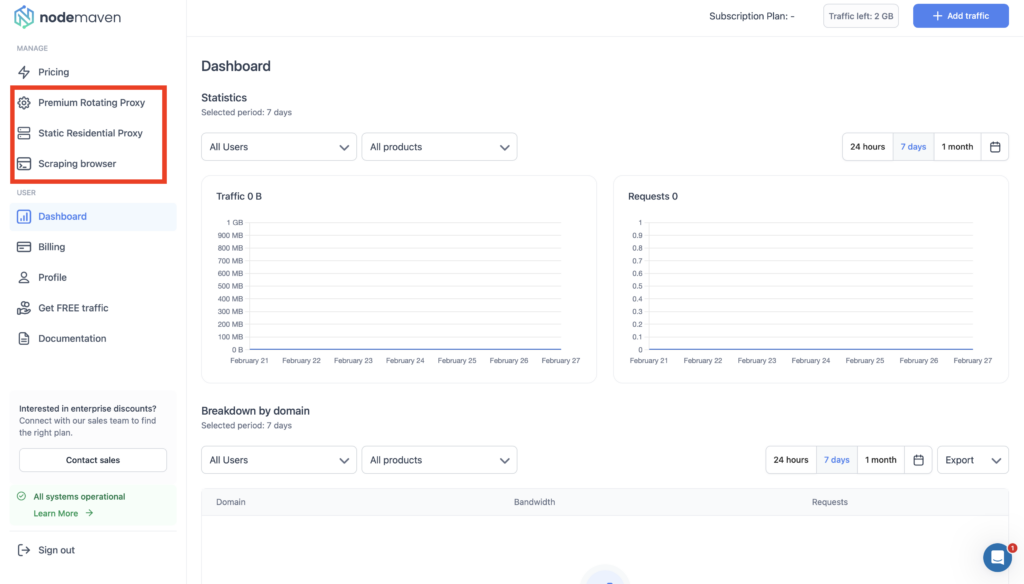Click the Contact sales button
Image resolution: width=1024 pixels, height=584 pixels.
pyautogui.click(x=93, y=460)
